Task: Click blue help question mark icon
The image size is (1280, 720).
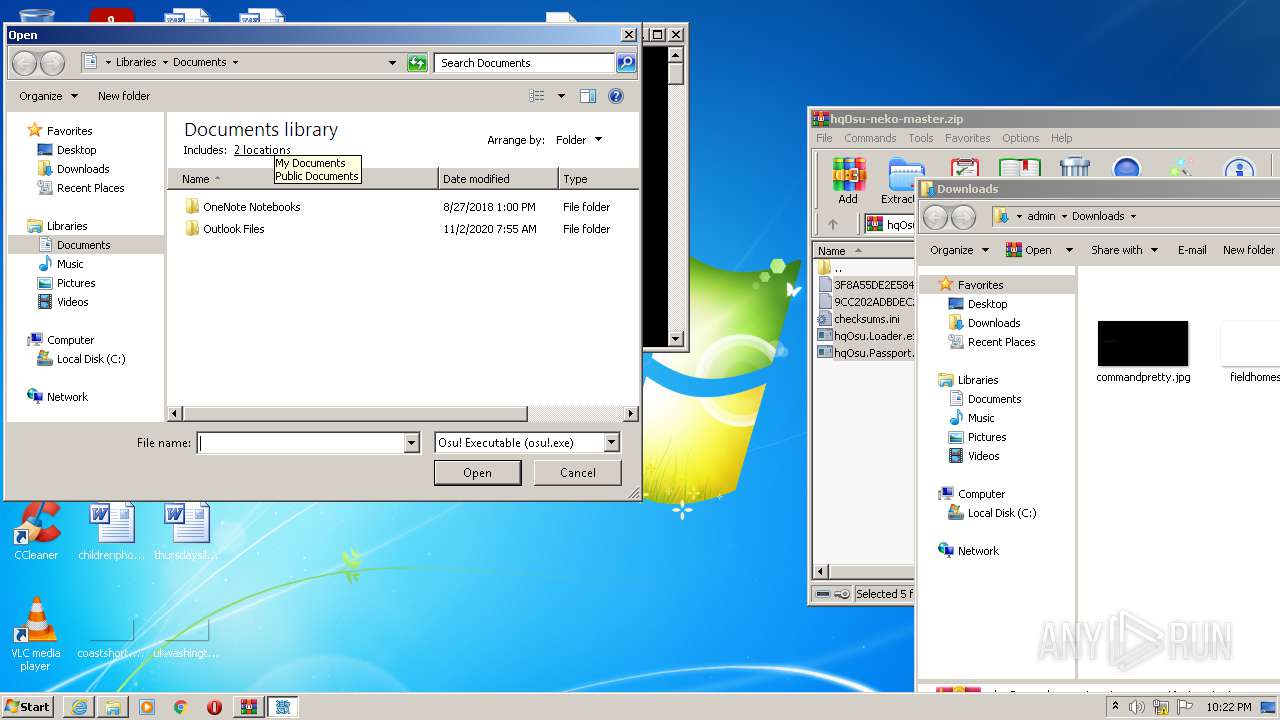Action: [616, 96]
